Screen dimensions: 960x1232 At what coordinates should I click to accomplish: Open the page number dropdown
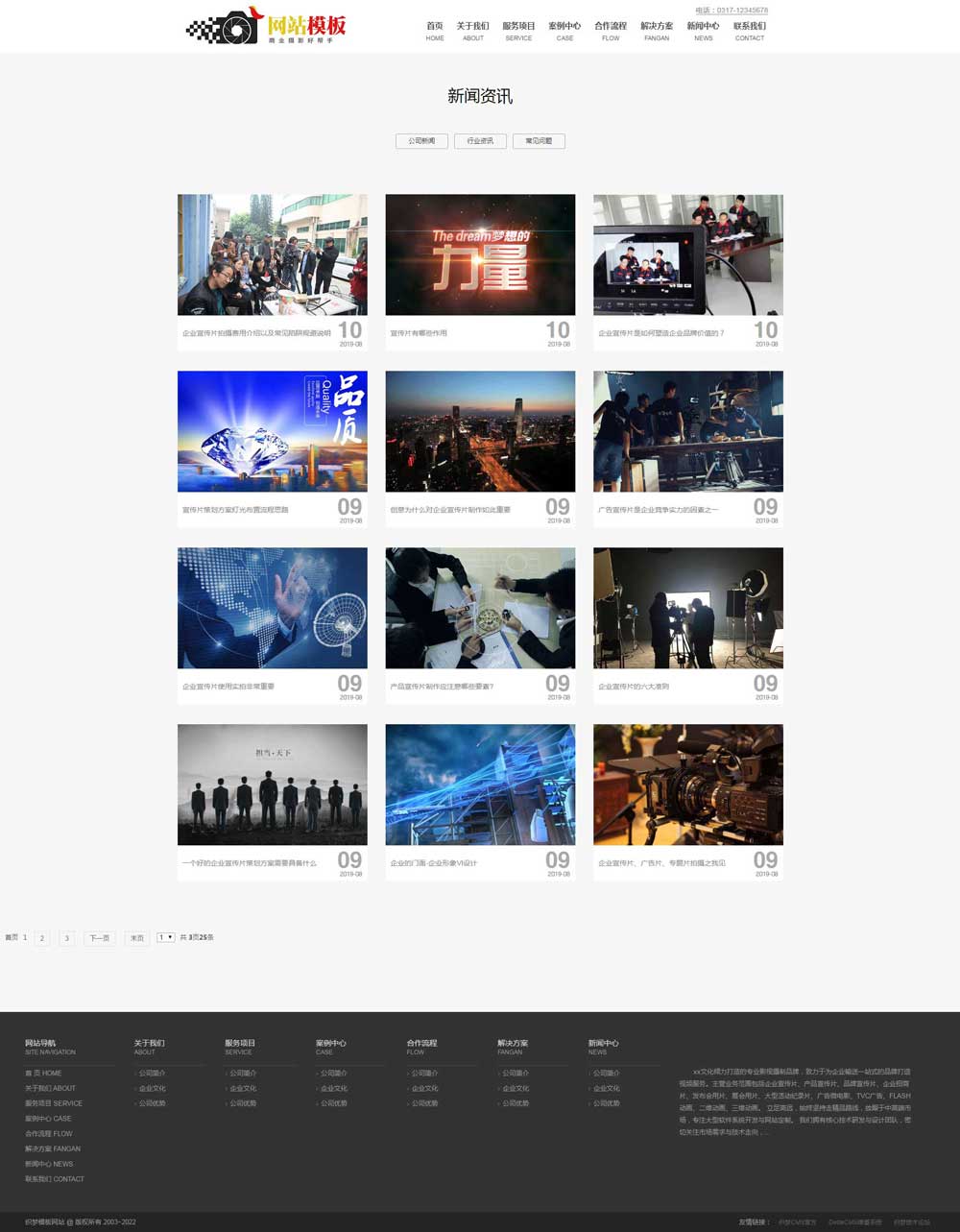coord(165,937)
